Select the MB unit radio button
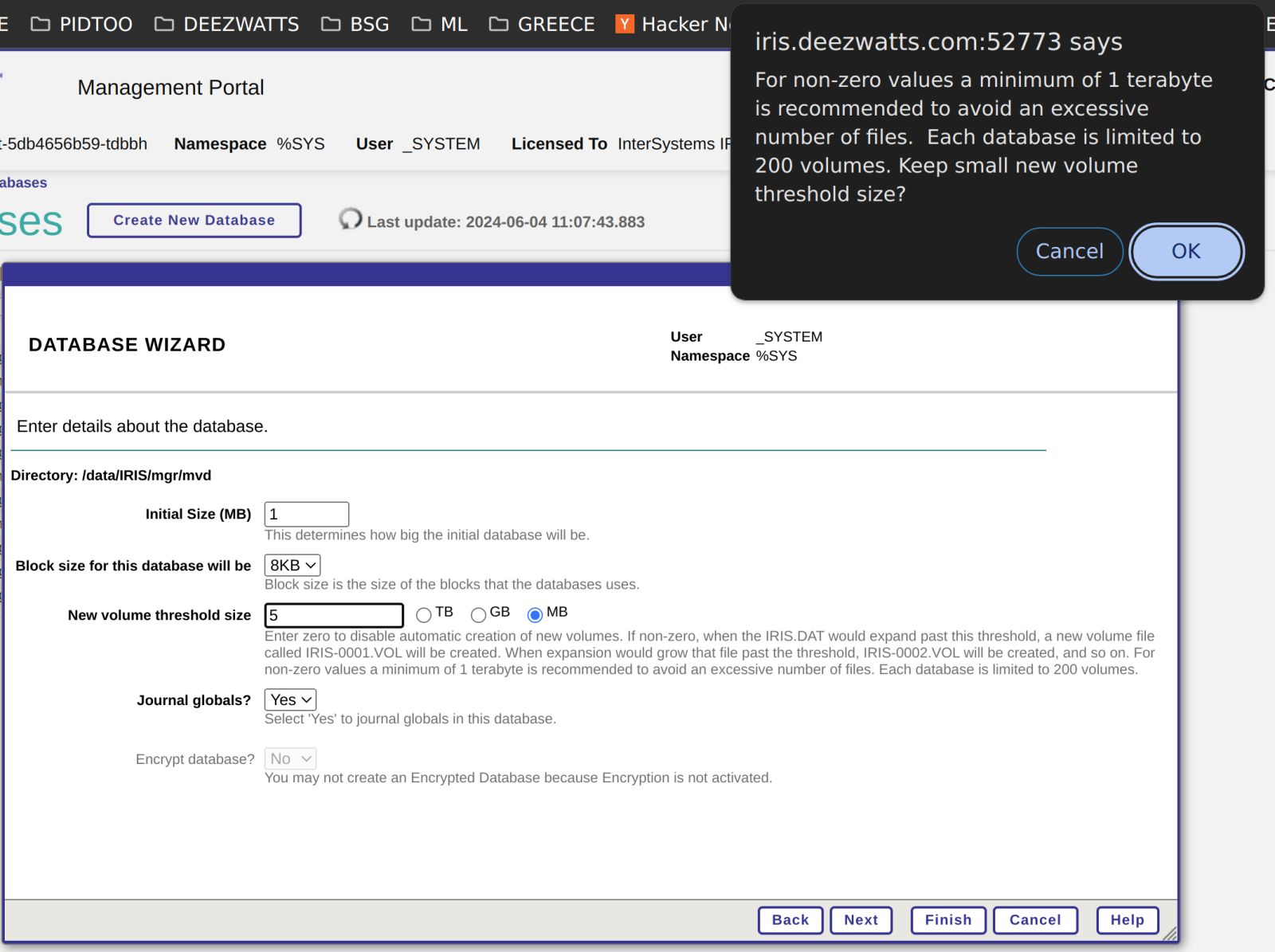The image size is (1275, 952). tap(535, 614)
